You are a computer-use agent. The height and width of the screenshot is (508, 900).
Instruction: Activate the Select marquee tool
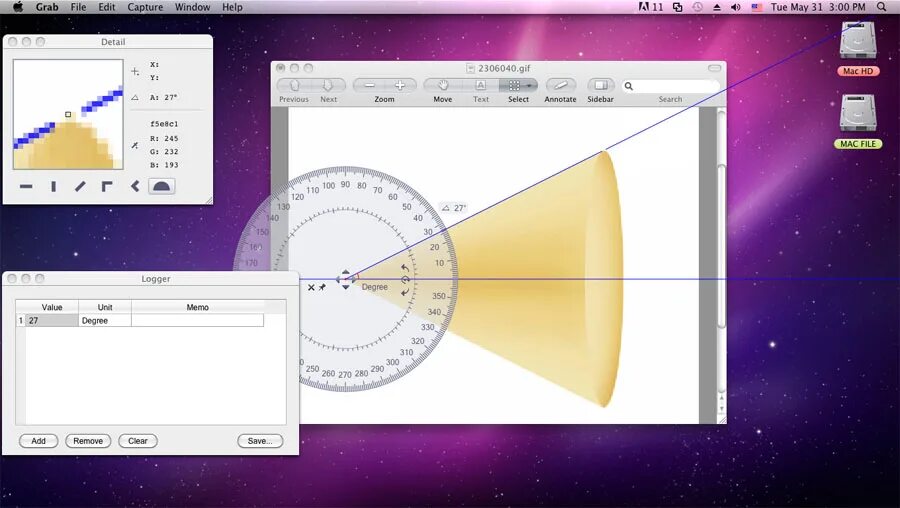(514, 86)
